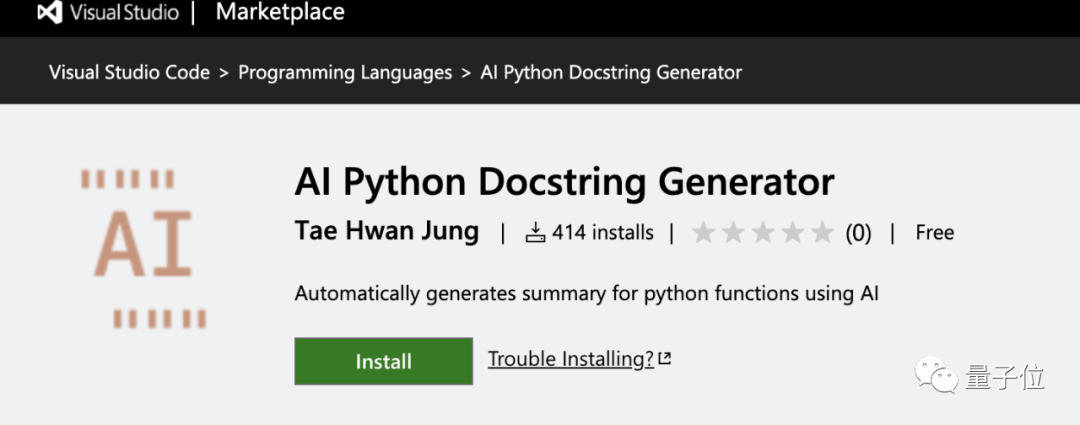
Task: Open Programming Languages breadcrumb category
Action: 345,72
